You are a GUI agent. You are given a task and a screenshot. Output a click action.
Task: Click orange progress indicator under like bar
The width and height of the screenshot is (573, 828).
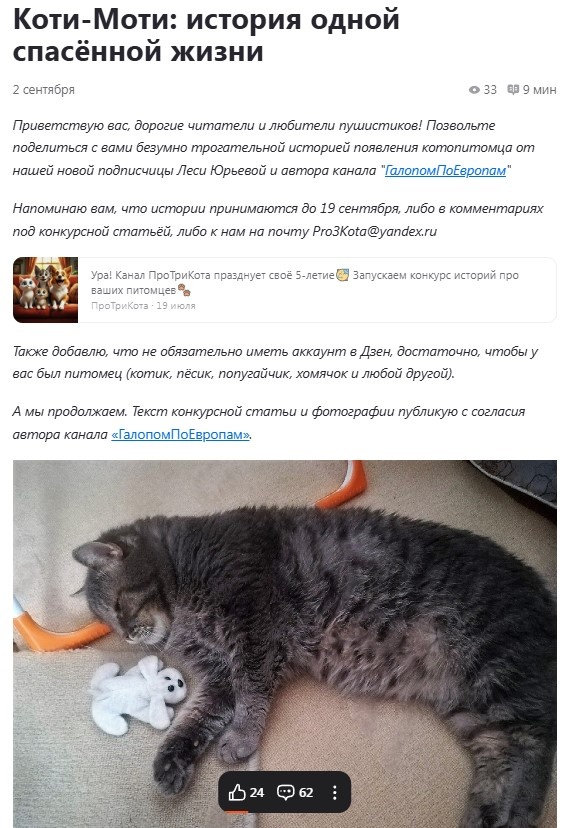point(237,812)
